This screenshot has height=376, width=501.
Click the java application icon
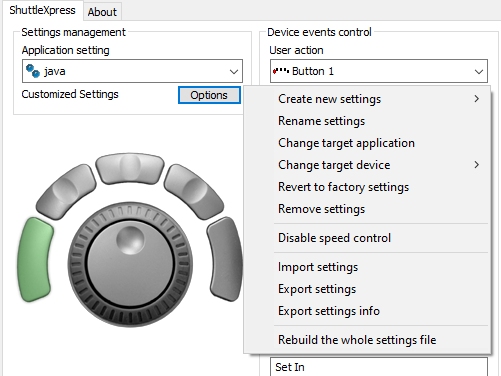point(33,71)
